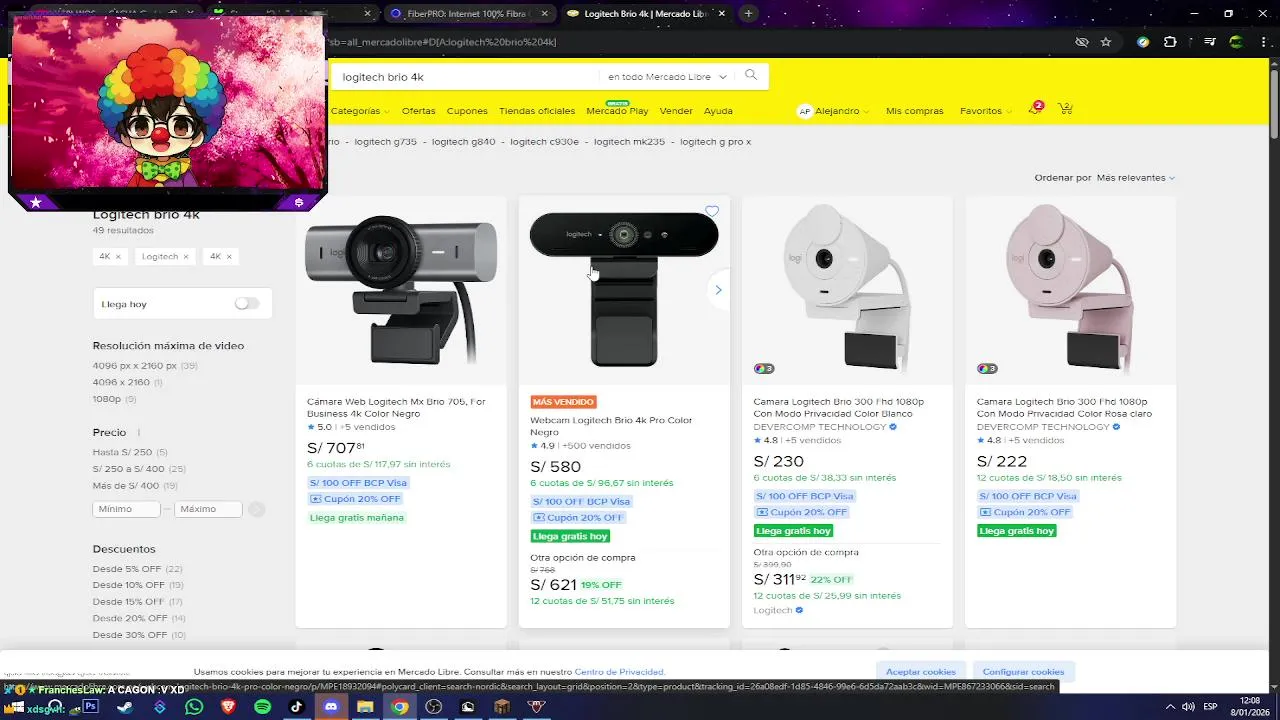1280x720 pixels.
Task: Open a new browser tab with plus button
Action: (748, 14)
